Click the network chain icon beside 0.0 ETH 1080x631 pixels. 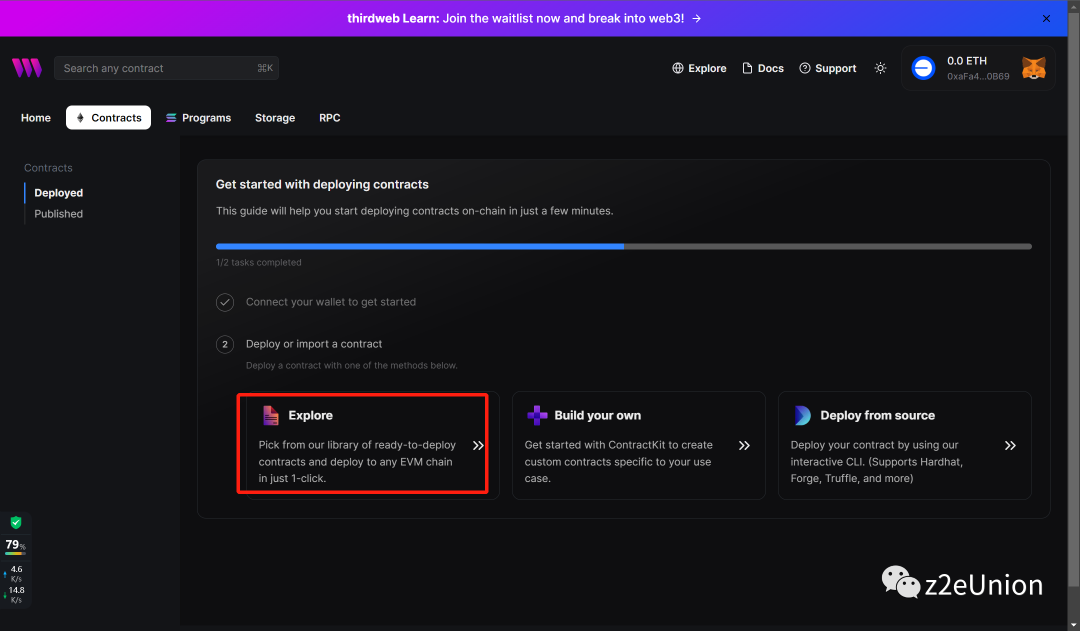point(923,68)
